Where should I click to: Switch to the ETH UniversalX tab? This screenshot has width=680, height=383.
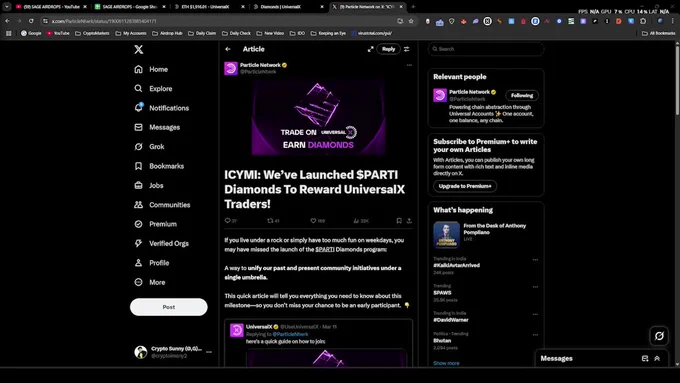[209, 7]
